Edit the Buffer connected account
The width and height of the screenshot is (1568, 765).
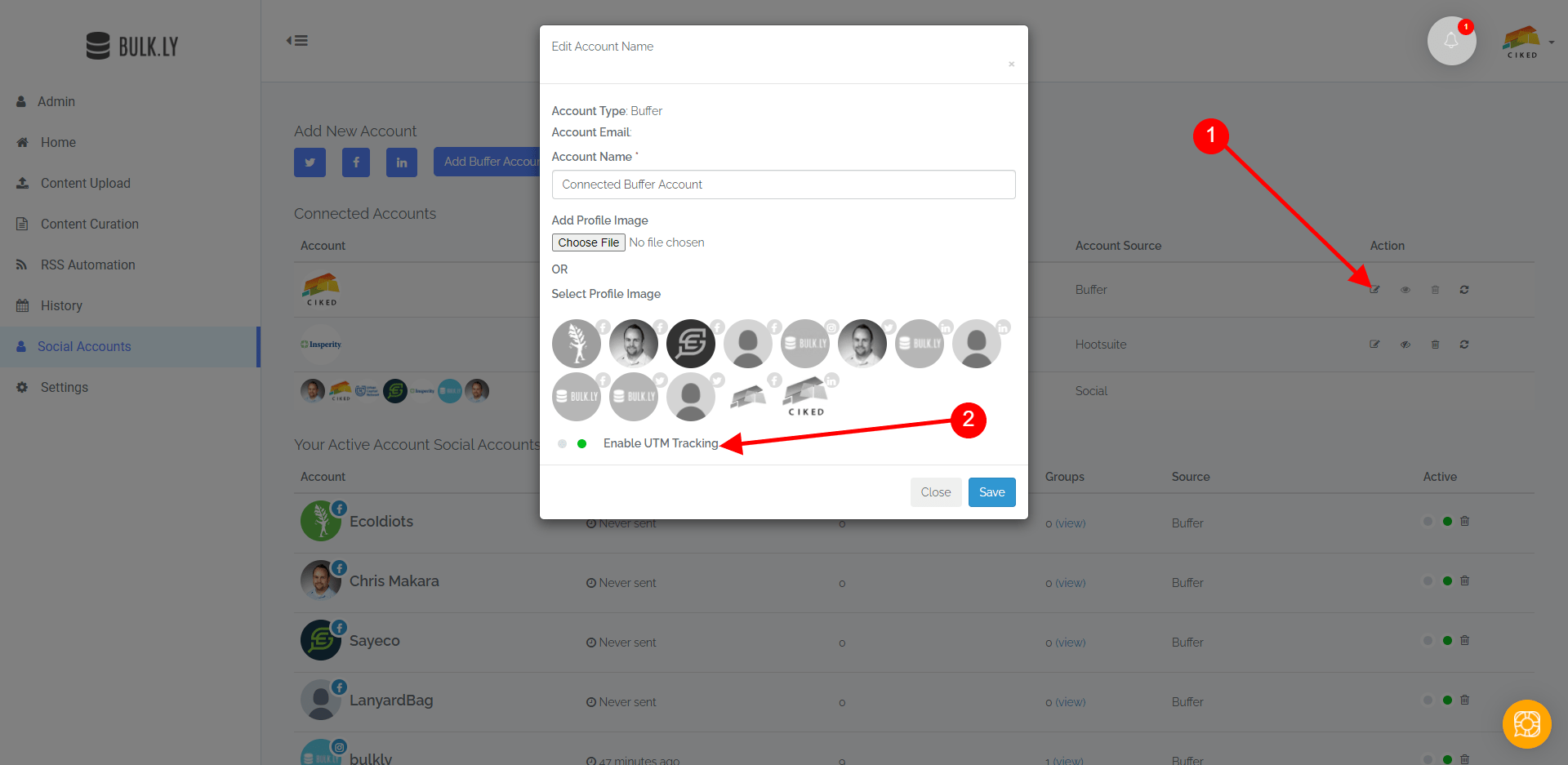(1374, 290)
